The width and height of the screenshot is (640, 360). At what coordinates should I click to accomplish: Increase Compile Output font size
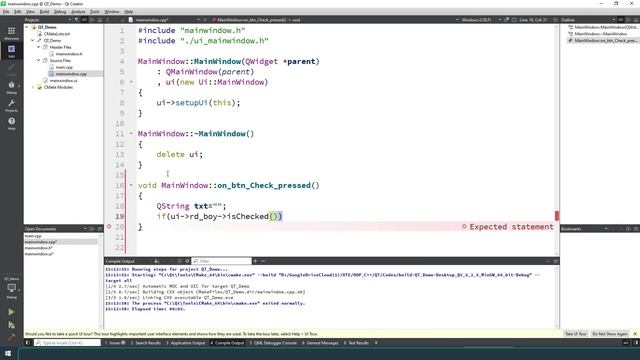tap(255, 261)
